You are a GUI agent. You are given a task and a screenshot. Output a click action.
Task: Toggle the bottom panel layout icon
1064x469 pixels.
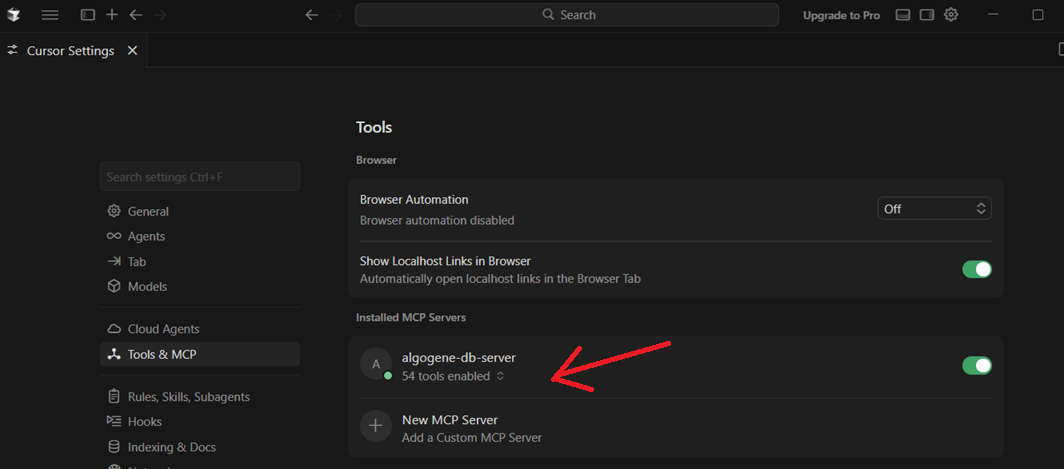(x=903, y=15)
